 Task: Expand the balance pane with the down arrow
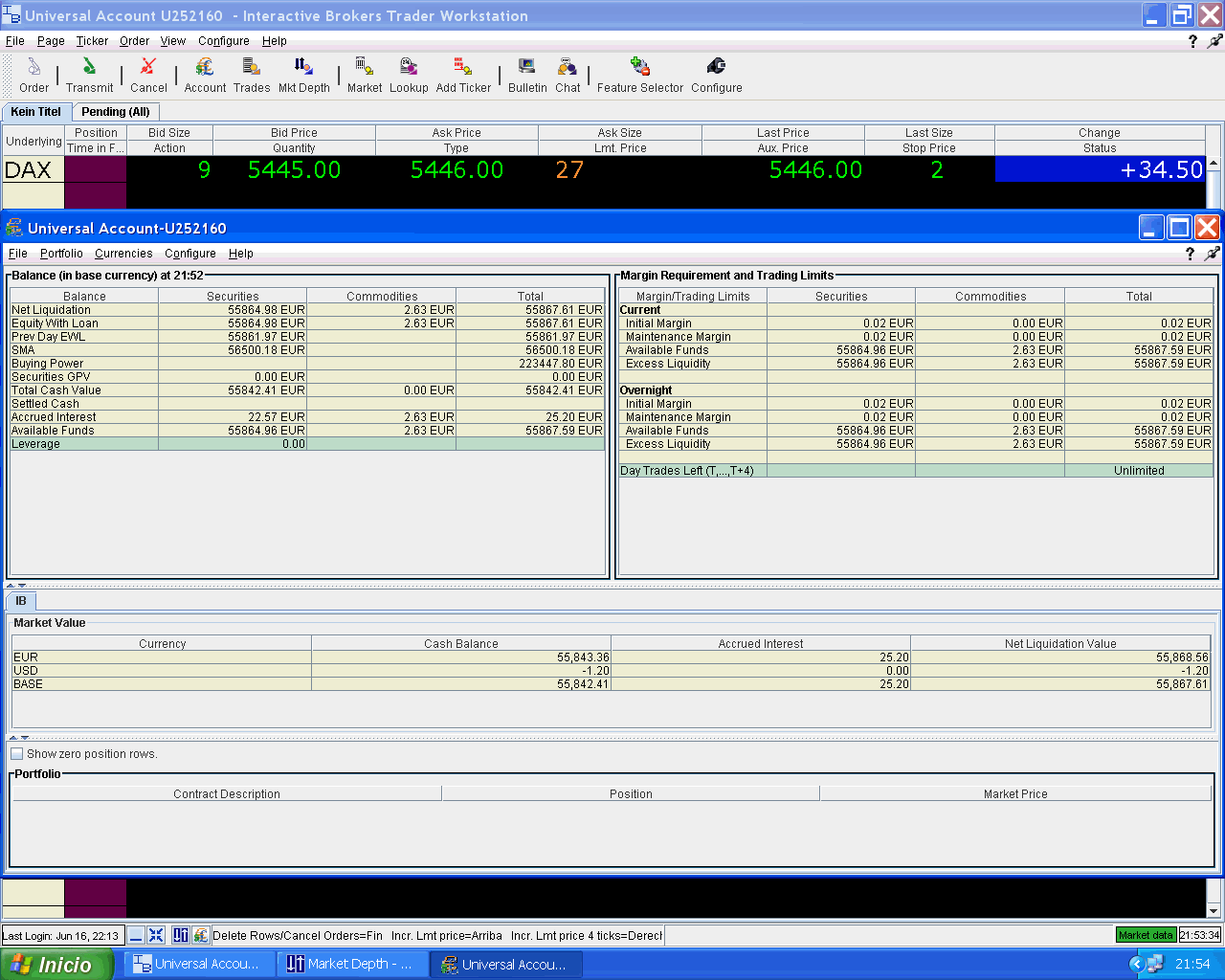[22, 585]
